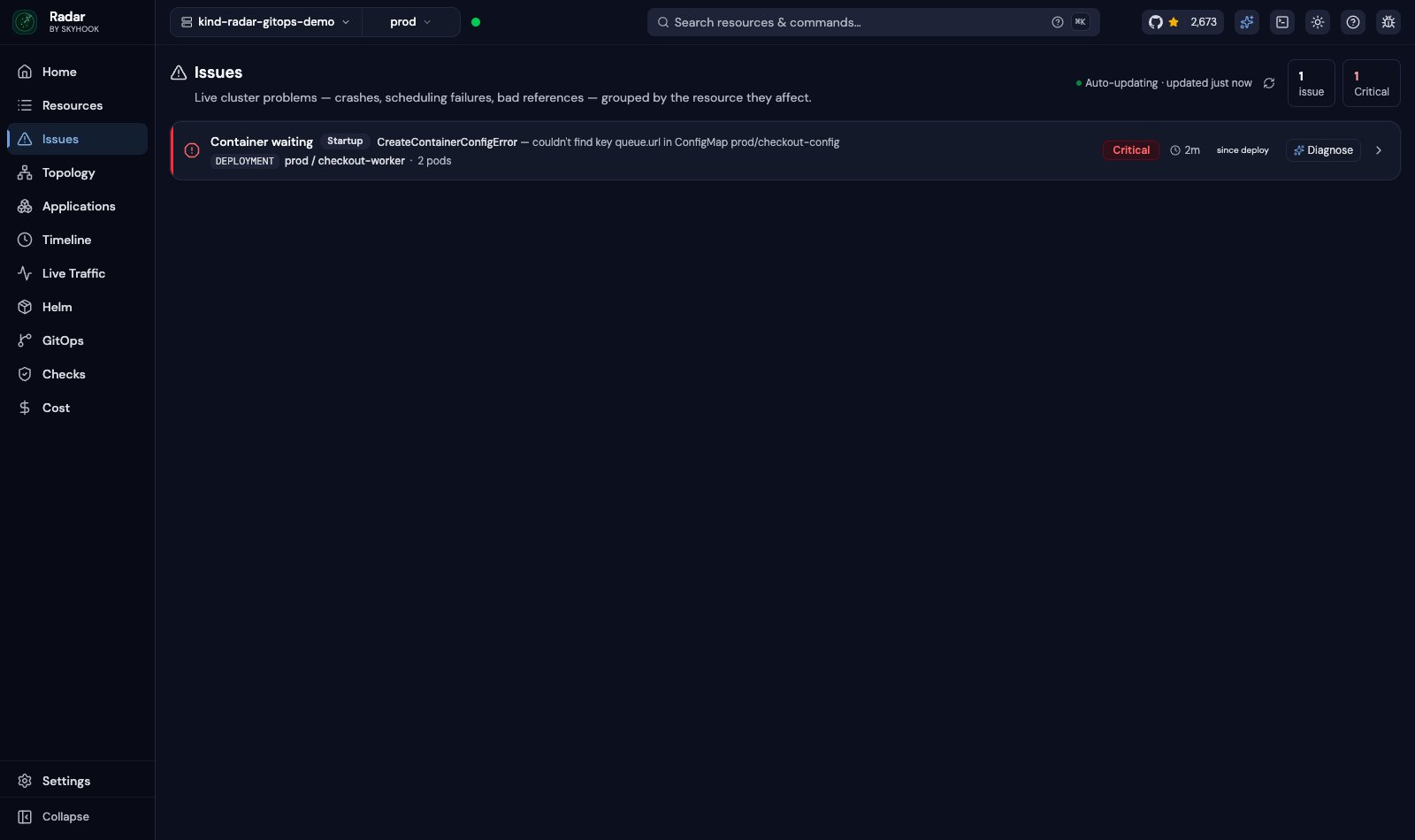Go to Resources in sidebar
The width and height of the screenshot is (1415, 840).
tap(77, 105)
